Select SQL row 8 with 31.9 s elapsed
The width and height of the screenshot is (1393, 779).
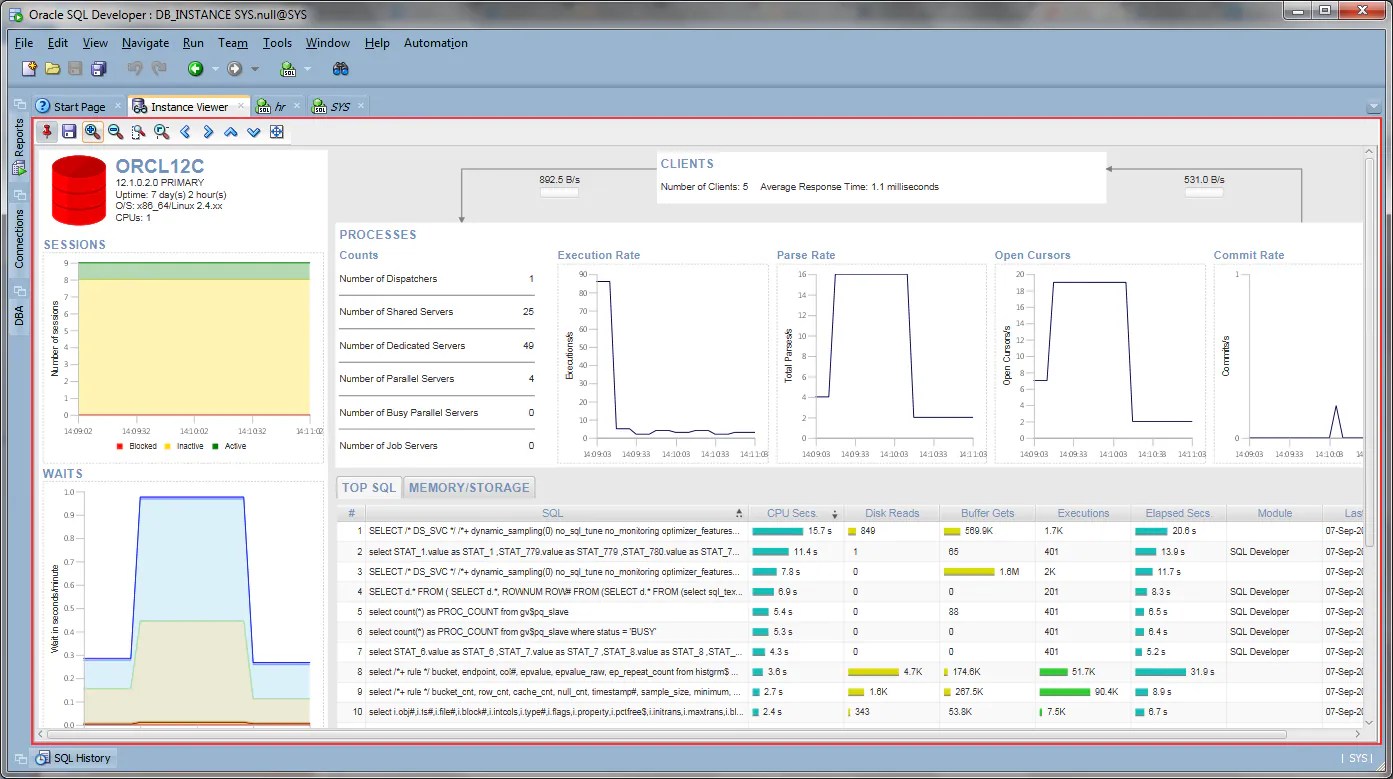(x=850, y=672)
